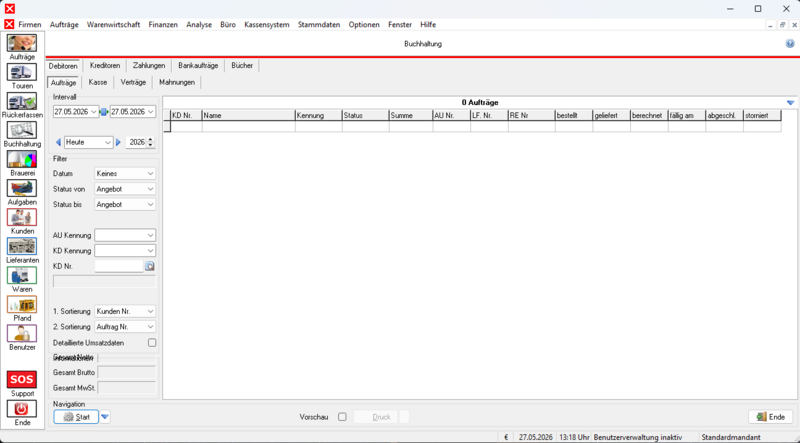Viewport: 800px width, 443px height.
Task: Switch to the Kreditoren tab
Action: click(105, 66)
